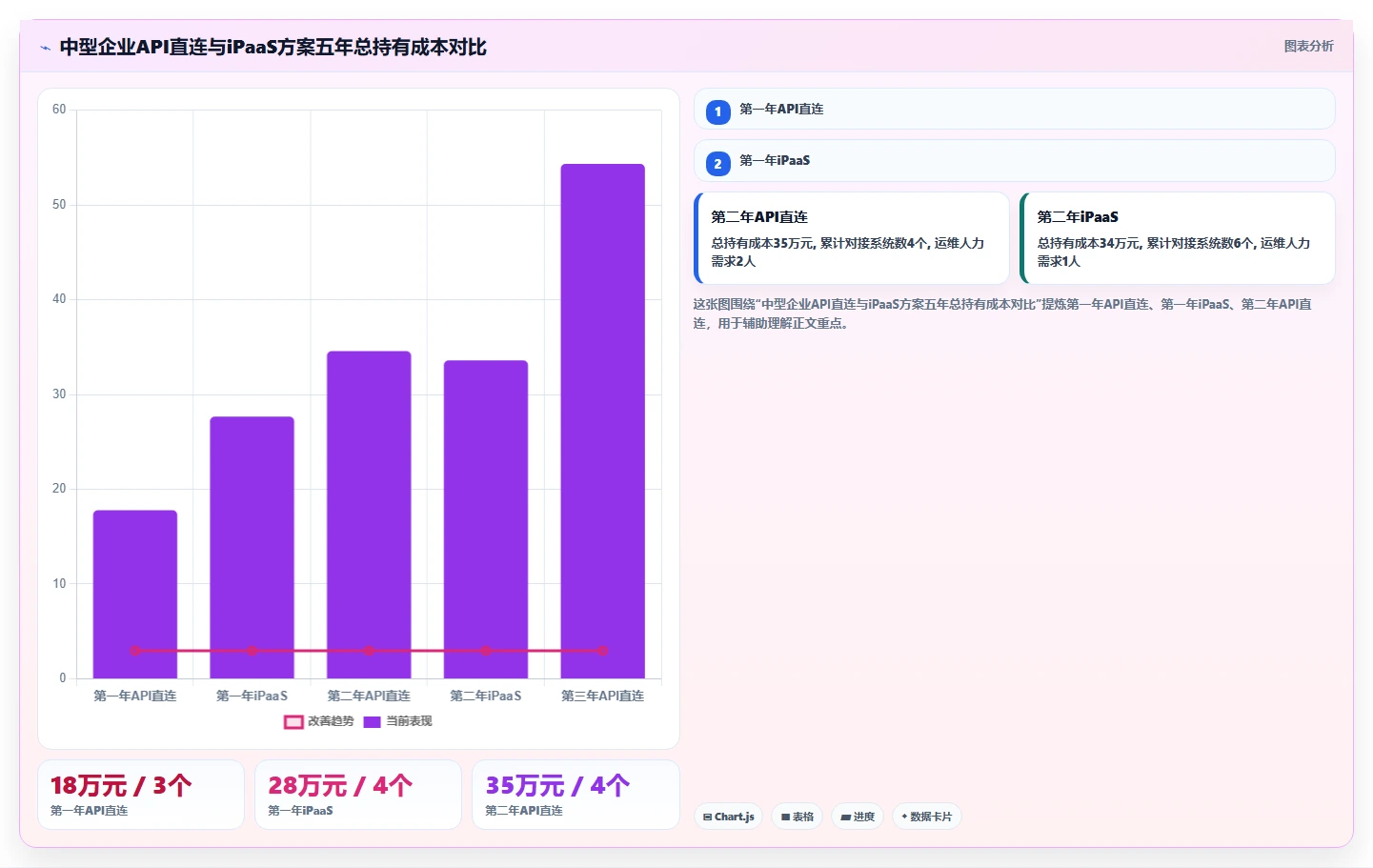Click the 35万元 / 4个 stat value
The width and height of the screenshot is (1373, 868).
557,786
